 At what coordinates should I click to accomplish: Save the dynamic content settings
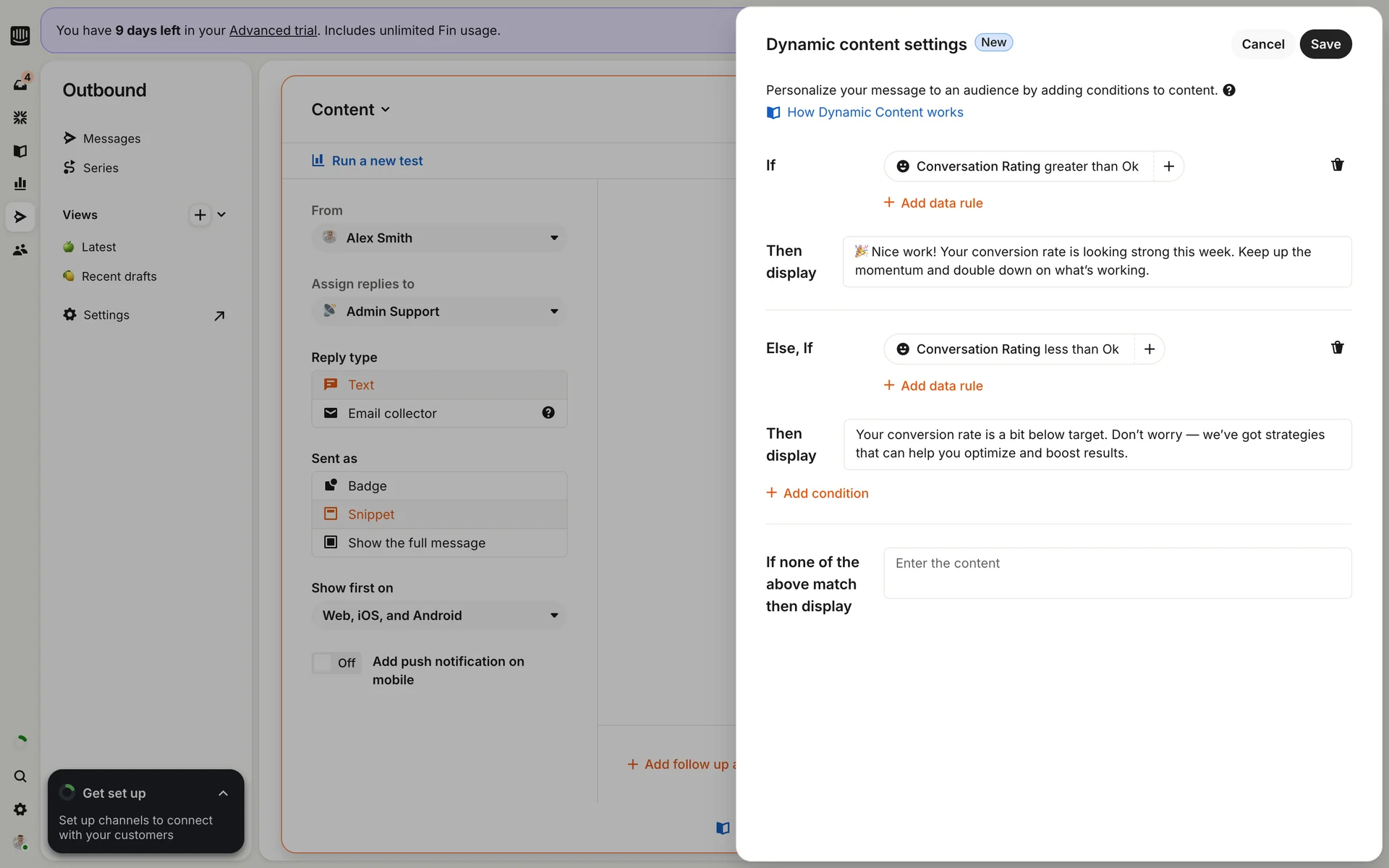(1325, 44)
